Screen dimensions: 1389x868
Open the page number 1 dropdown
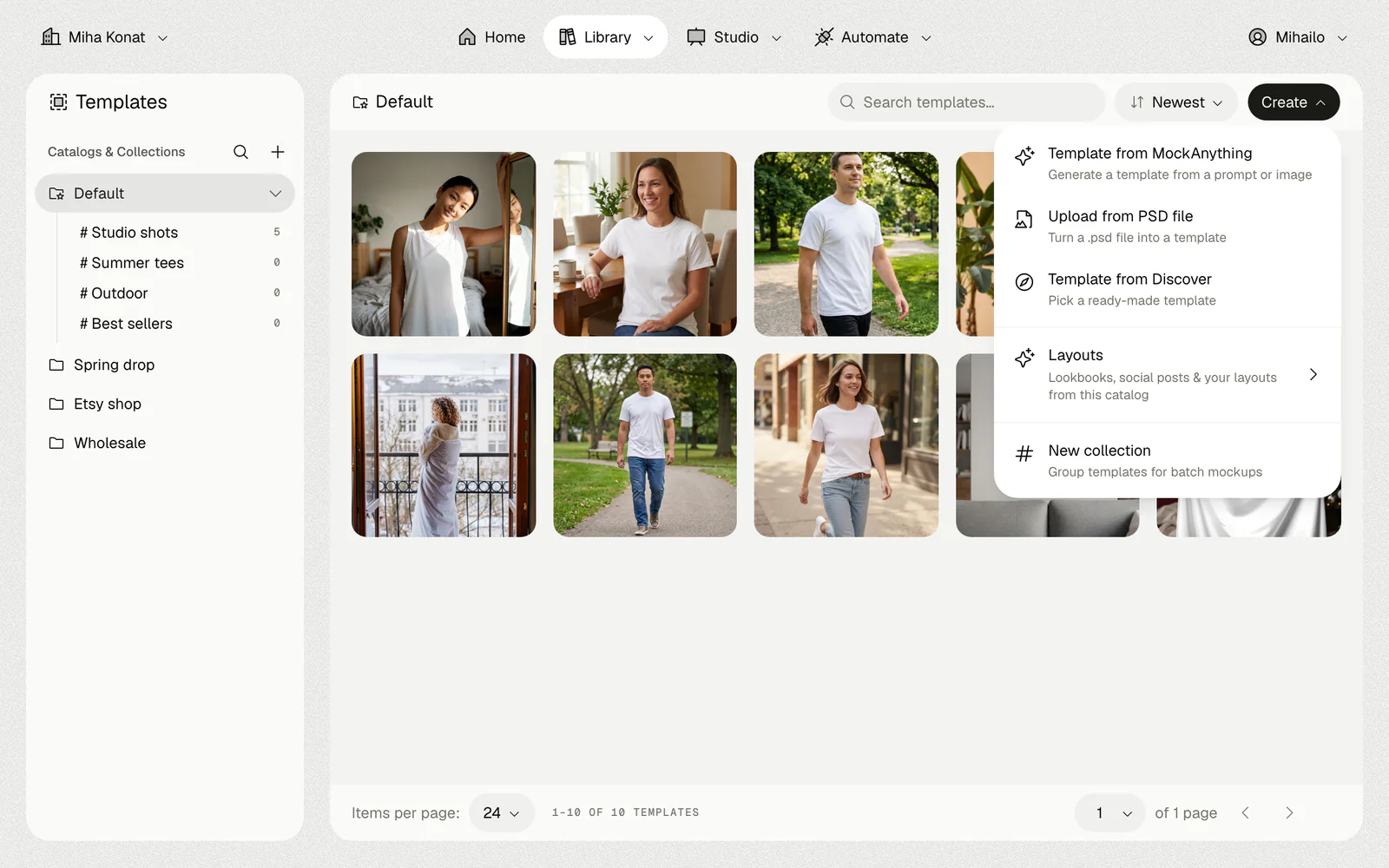1109,812
